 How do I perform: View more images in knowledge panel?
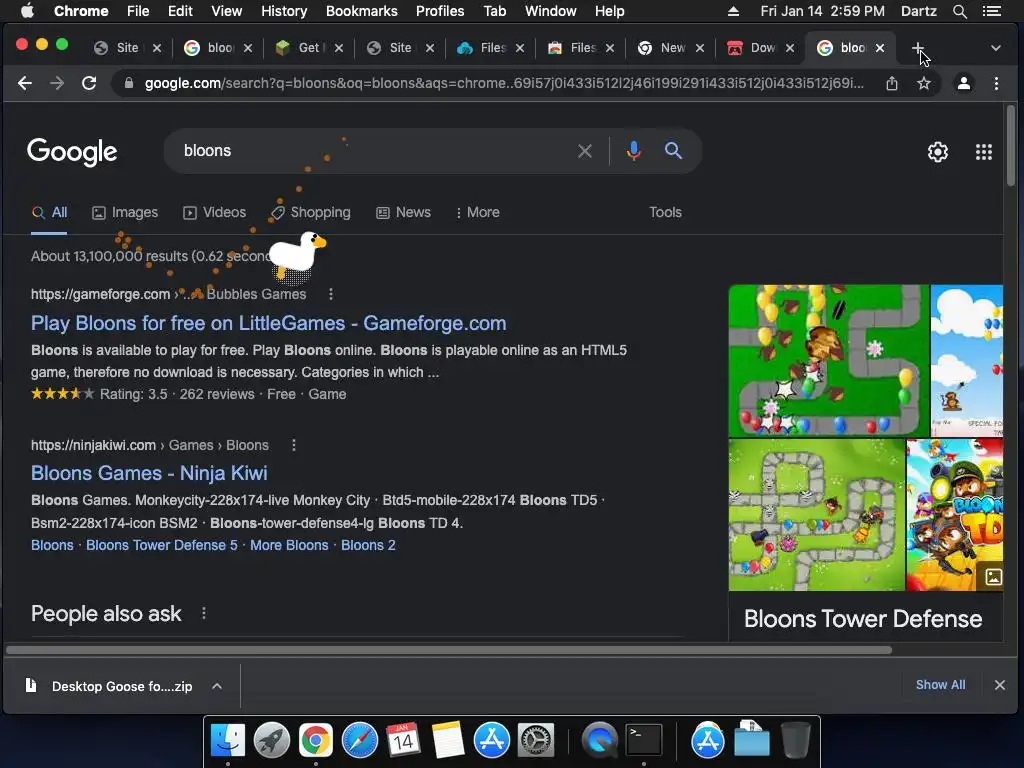coord(993,577)
